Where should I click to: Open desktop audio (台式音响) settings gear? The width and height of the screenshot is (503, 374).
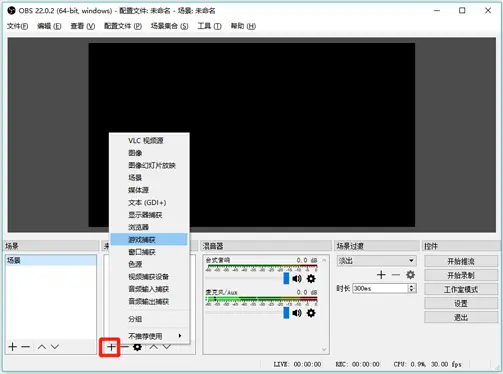[x=311, y=278]
